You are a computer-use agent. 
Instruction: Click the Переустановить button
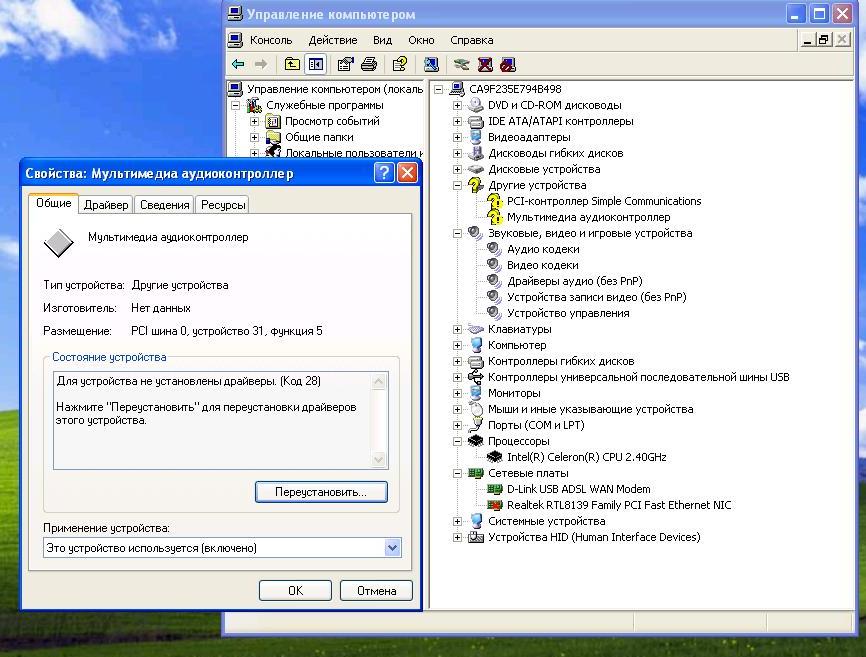321,492
